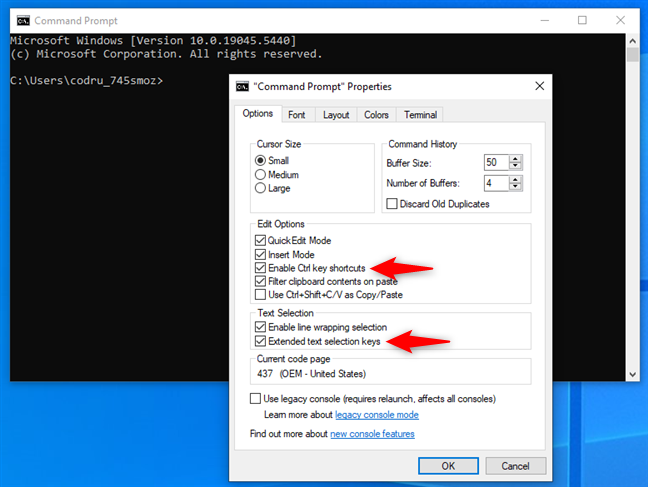Click the Buffer Size input field

pos(496,162)
